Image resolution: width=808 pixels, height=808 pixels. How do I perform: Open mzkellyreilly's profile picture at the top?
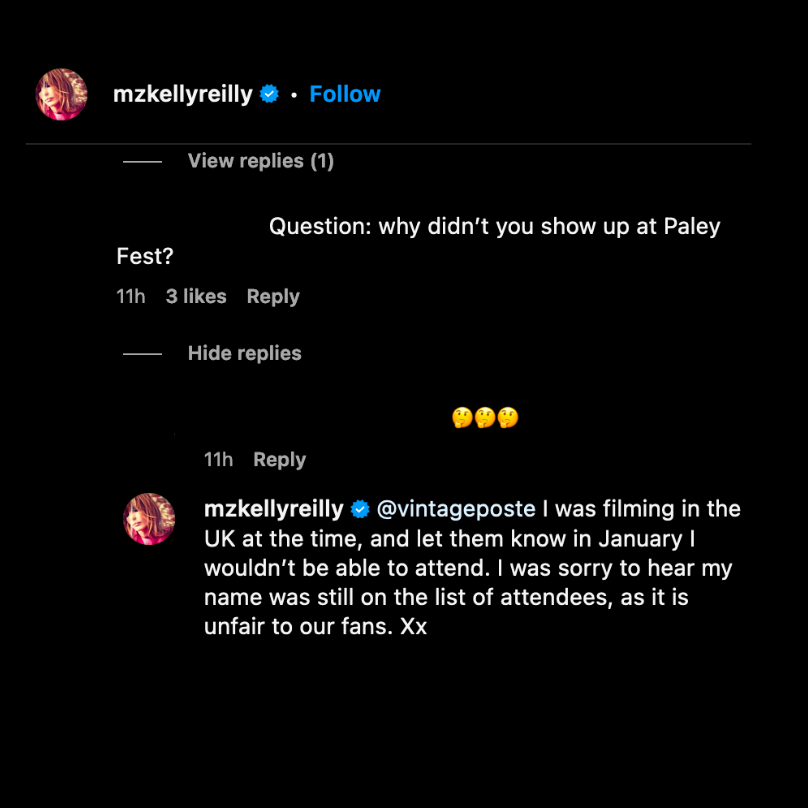coord(61,93)
